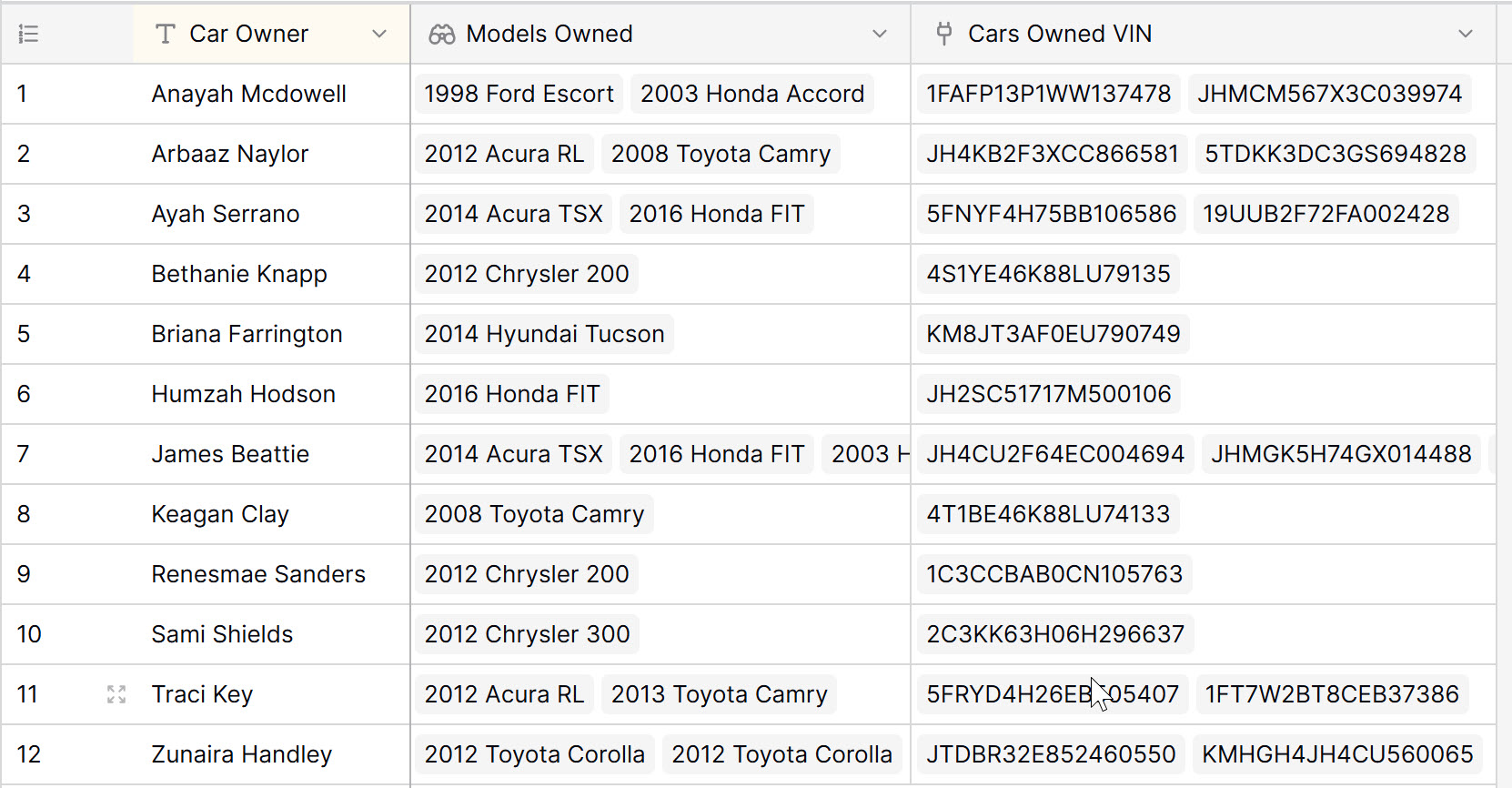Viewport: 1512px width, 788px height.
Task: Open the Car Owner column dropdown arrow
Action: 379,35
